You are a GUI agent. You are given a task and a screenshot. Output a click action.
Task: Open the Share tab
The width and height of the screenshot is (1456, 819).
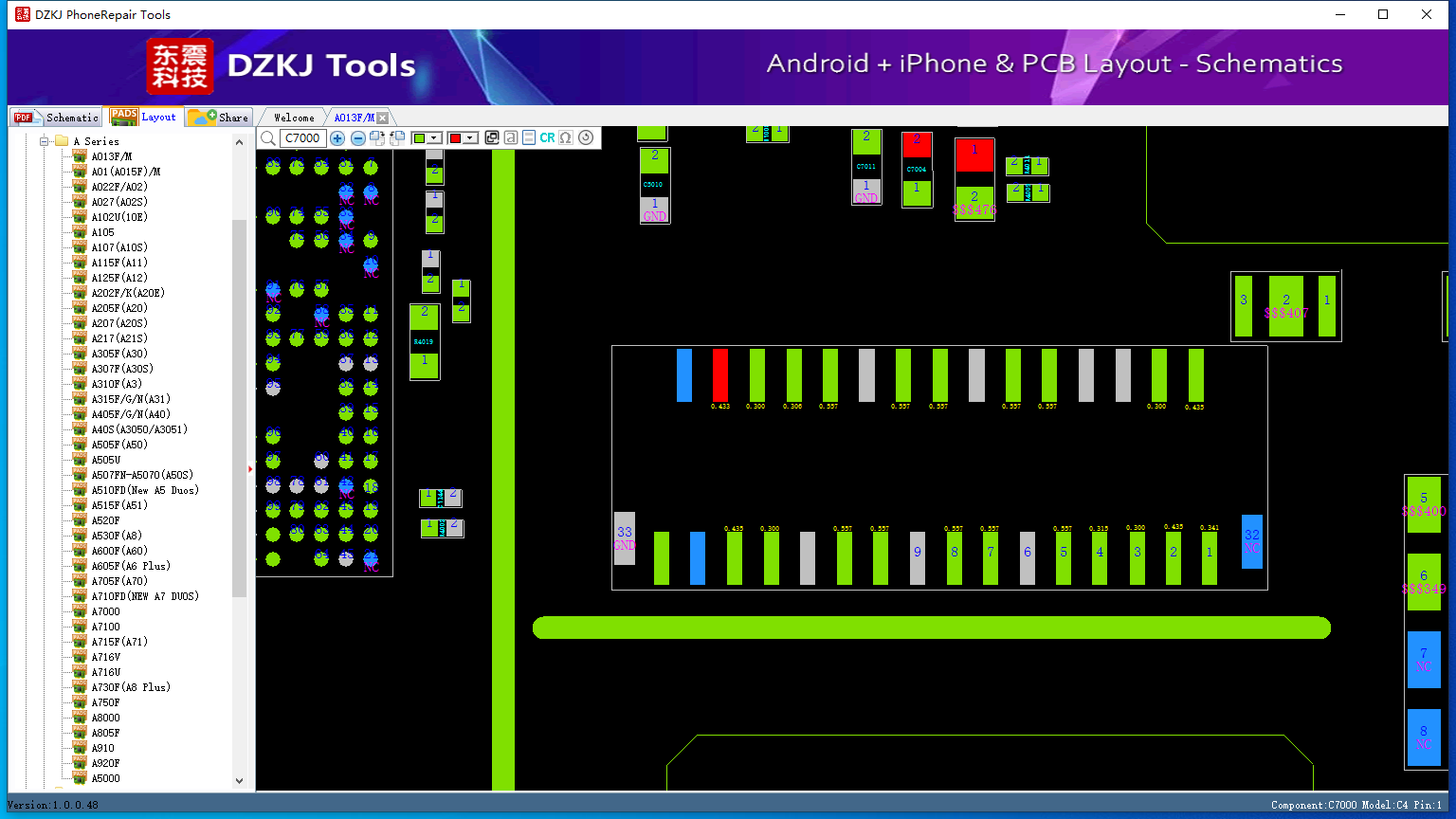click(218, 118)
